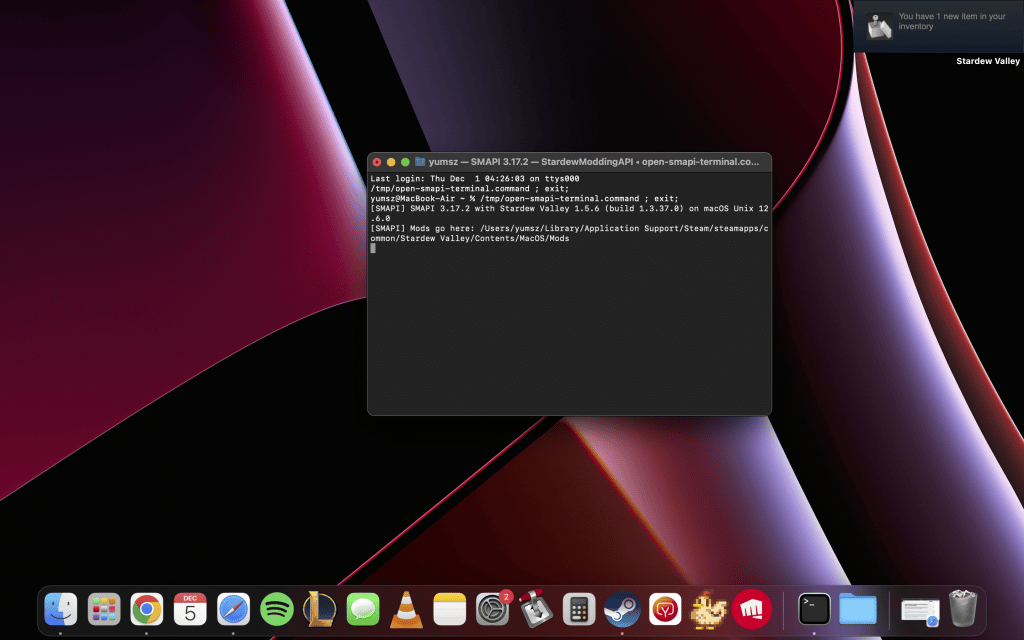Open the blue folder stack in dock
This screenshot has height=640, width=1024.
tap(857, 609)
